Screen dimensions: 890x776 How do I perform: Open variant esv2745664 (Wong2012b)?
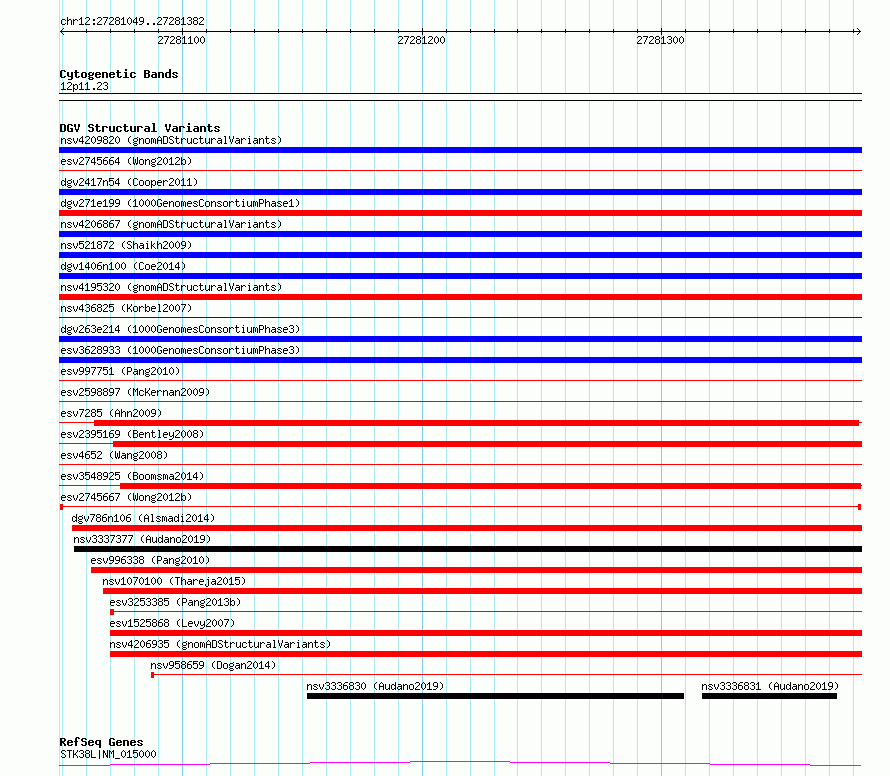click(126, 161)
